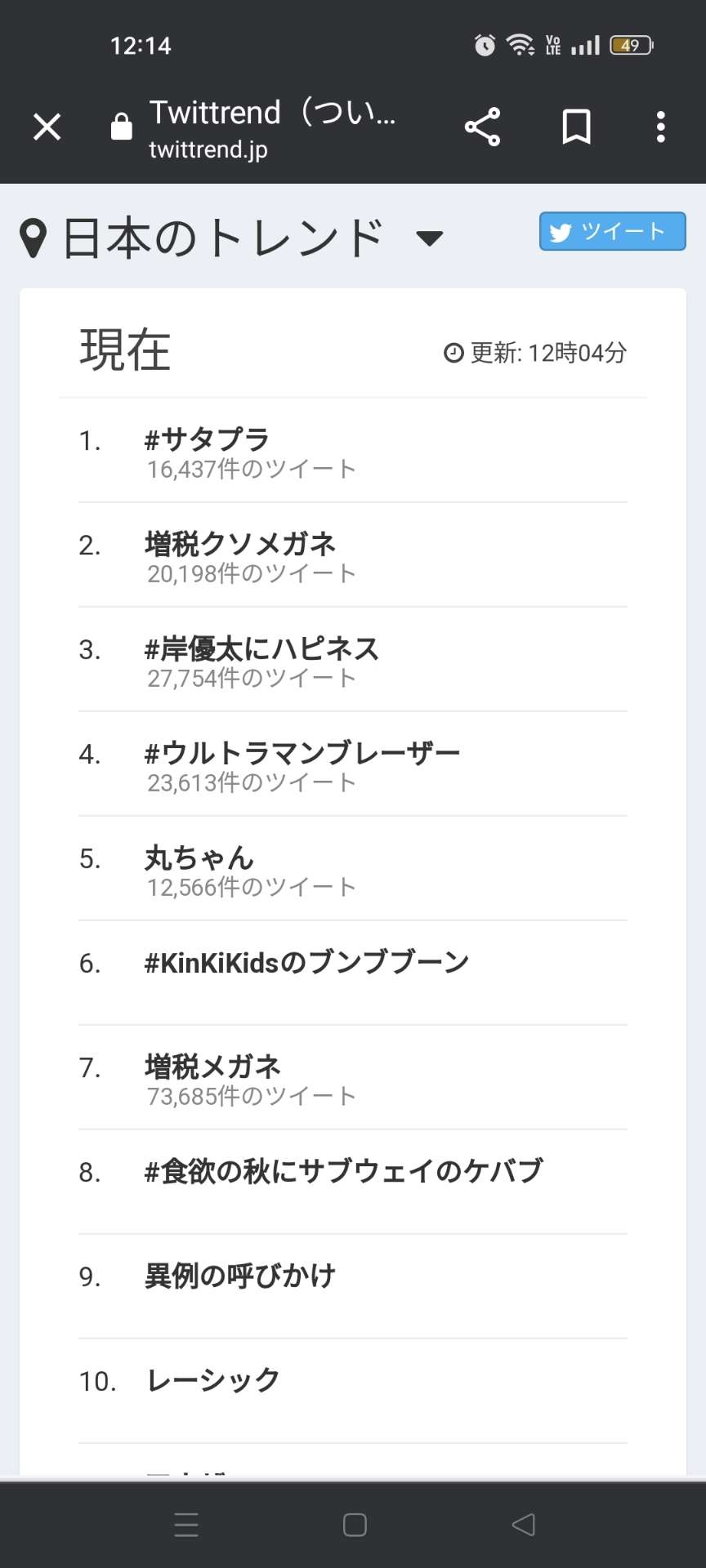Bookmark this page with bookmark icon
Screen dimensions: 706x1568
point(576,127)
